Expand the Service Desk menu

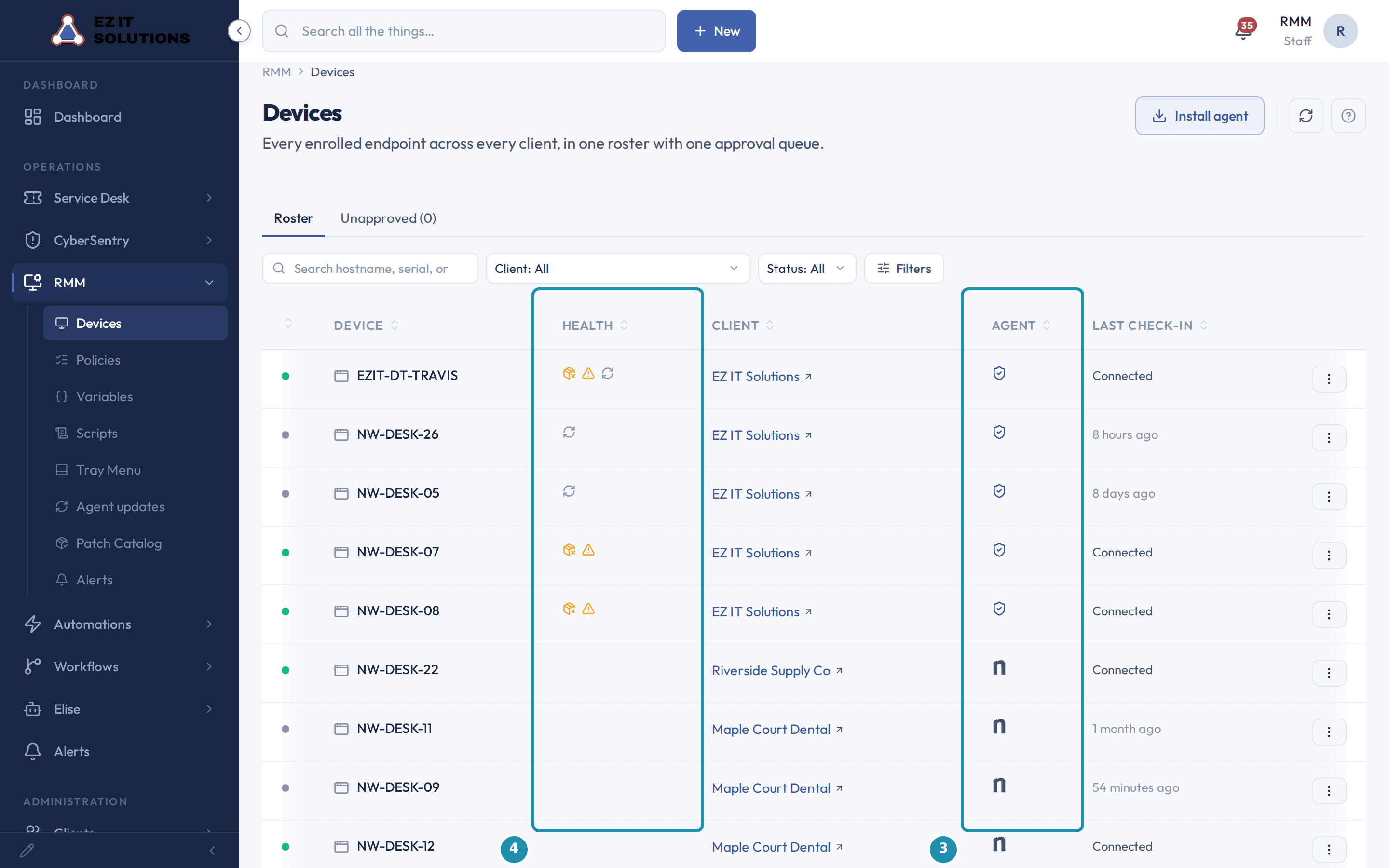coord(120,198)
